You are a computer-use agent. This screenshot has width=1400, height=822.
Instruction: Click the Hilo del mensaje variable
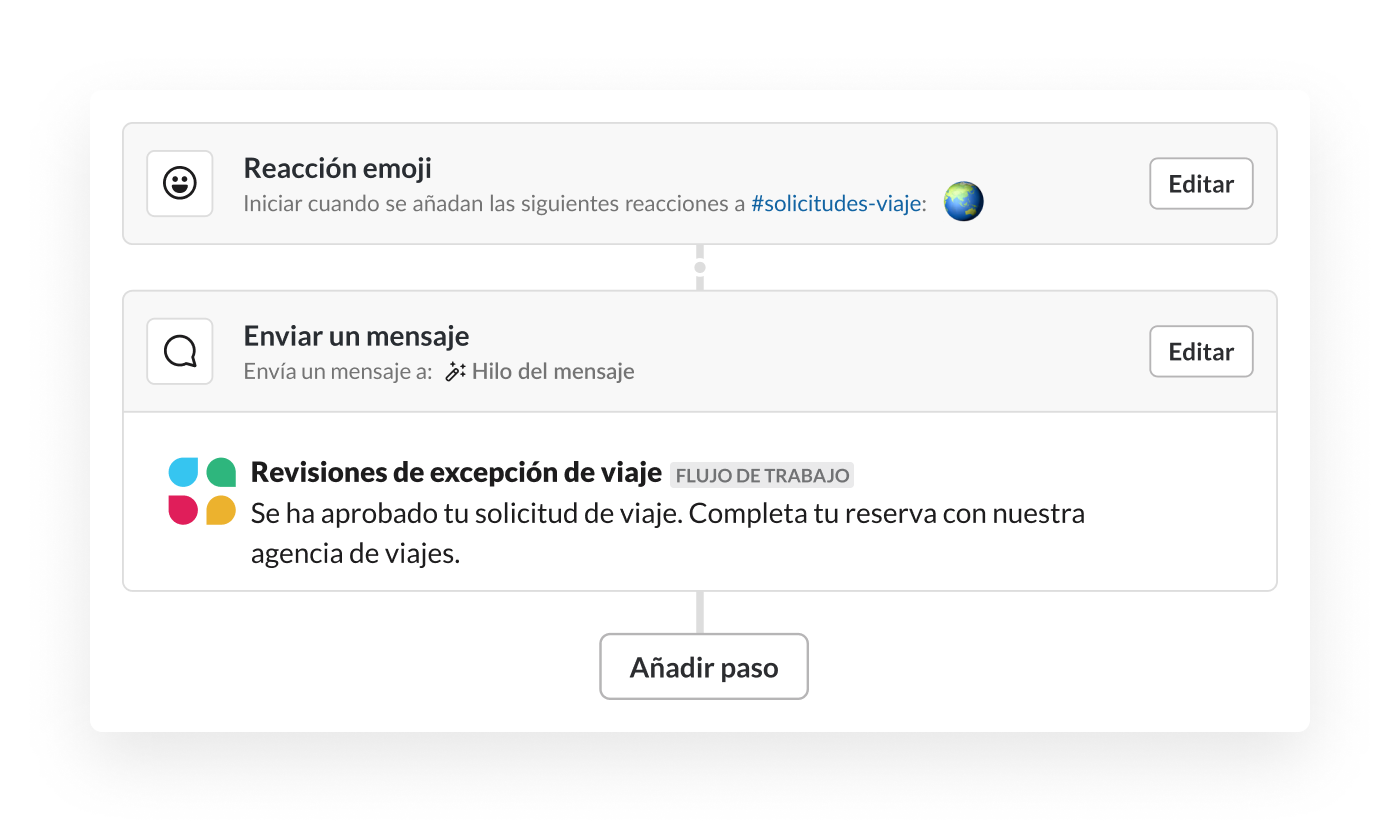pos(553,372)
